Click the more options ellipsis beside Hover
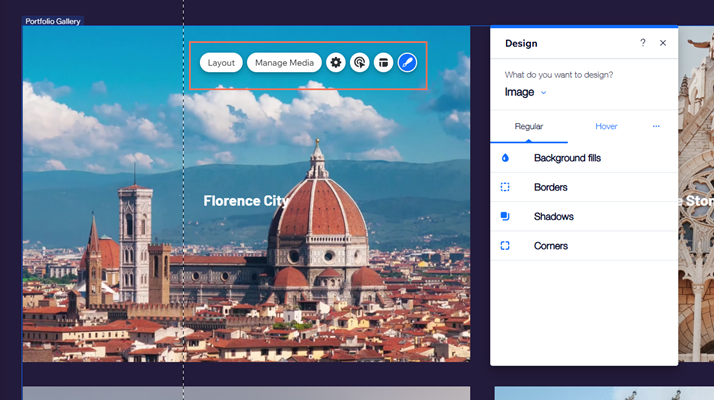The image size is (715, 400). click(656, 127)
